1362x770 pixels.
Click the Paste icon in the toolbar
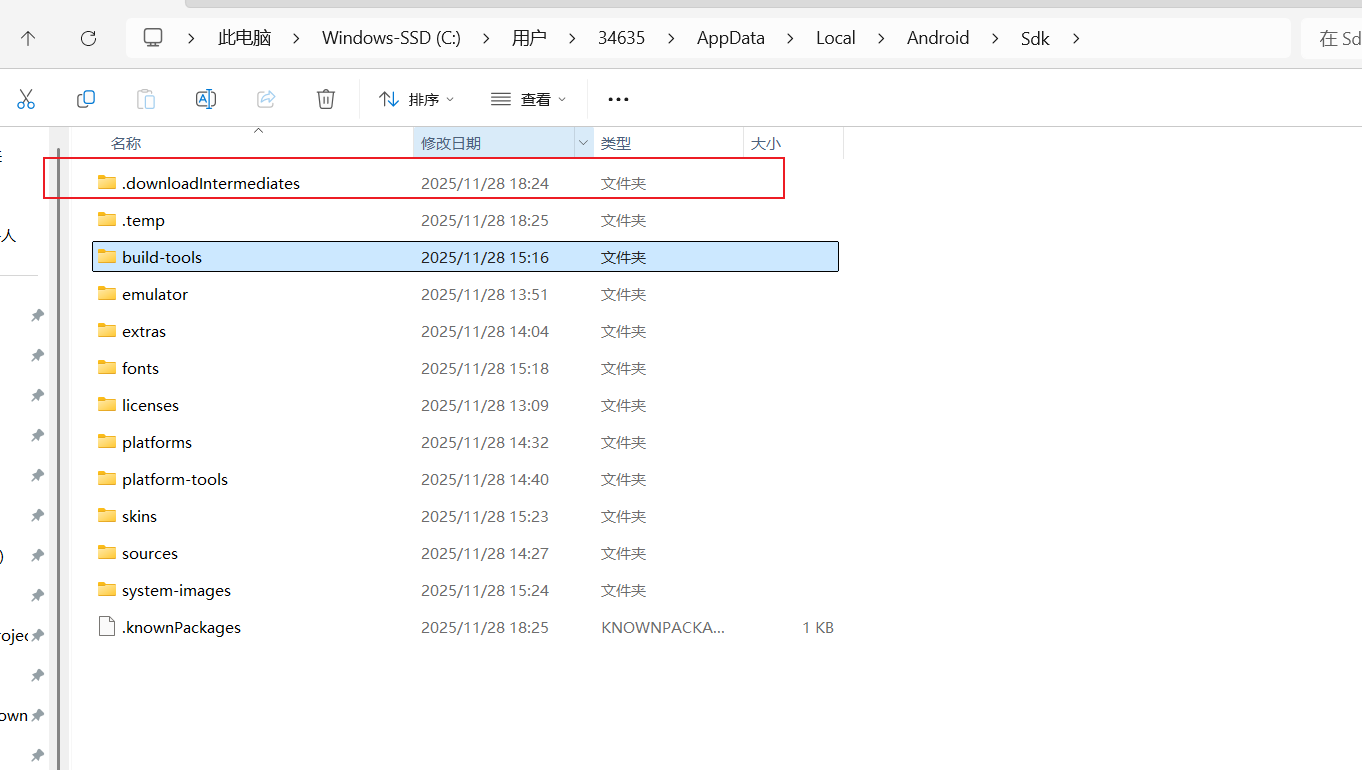(145, 99)
